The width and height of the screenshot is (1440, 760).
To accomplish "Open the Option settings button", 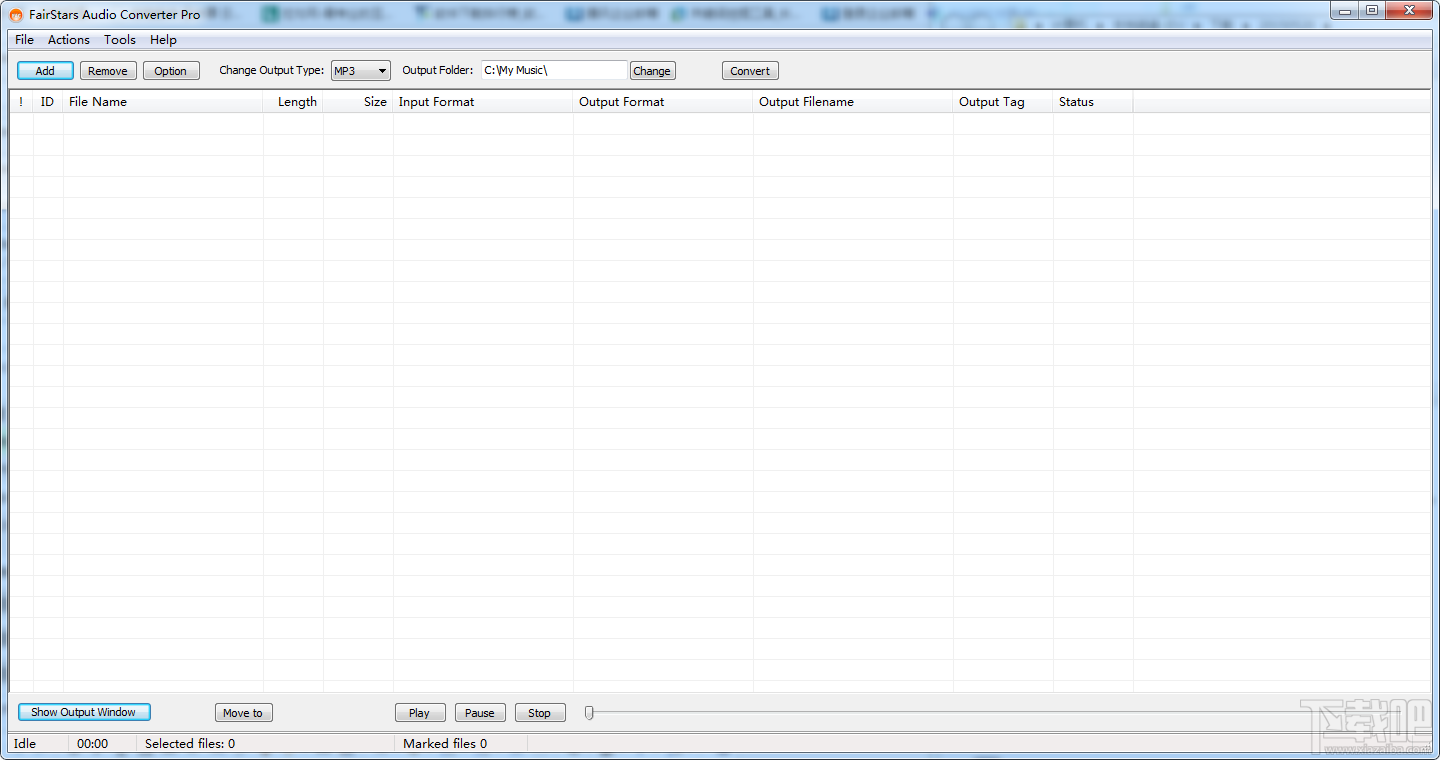I will [x=171, y=71].
